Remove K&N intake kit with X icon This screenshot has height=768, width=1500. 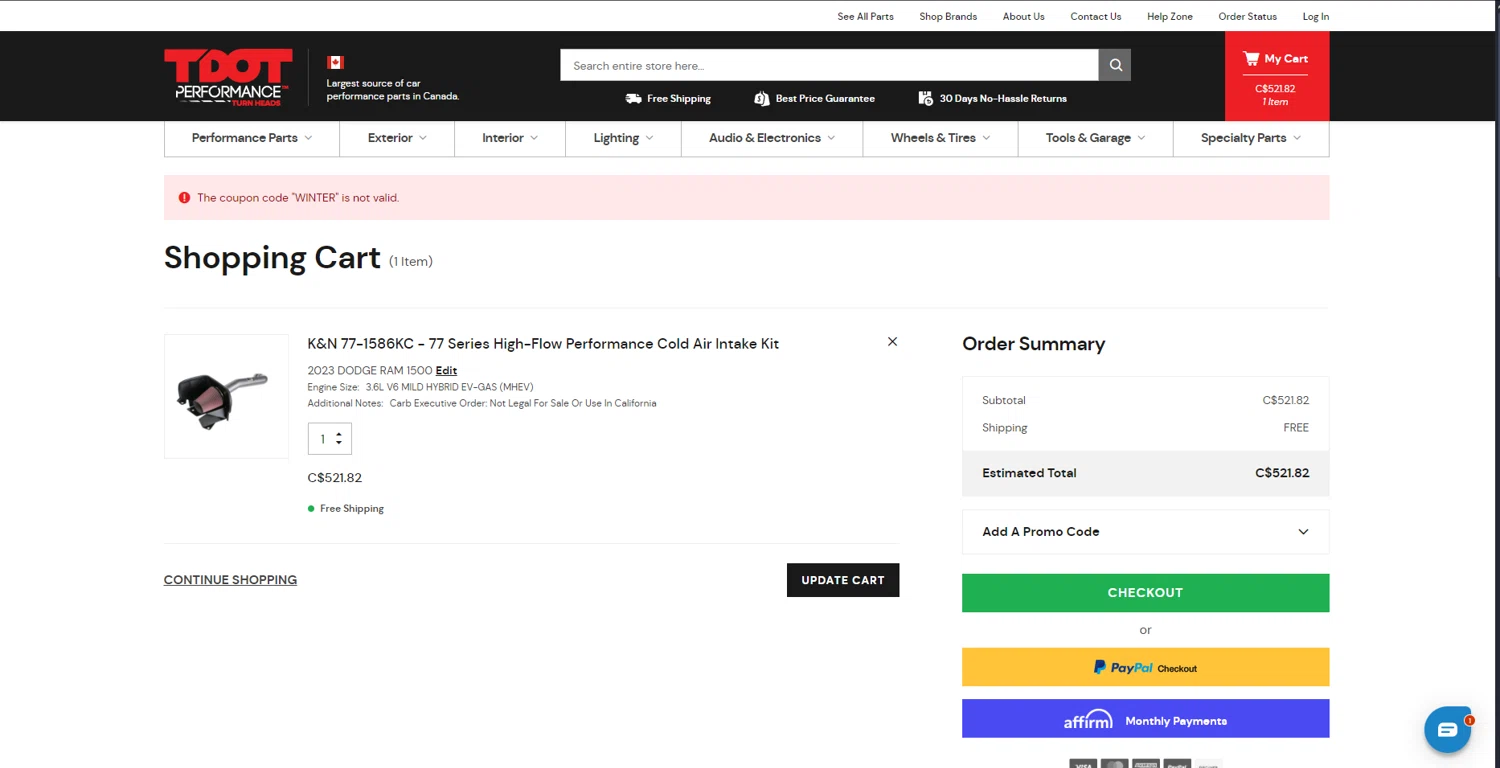892,342
